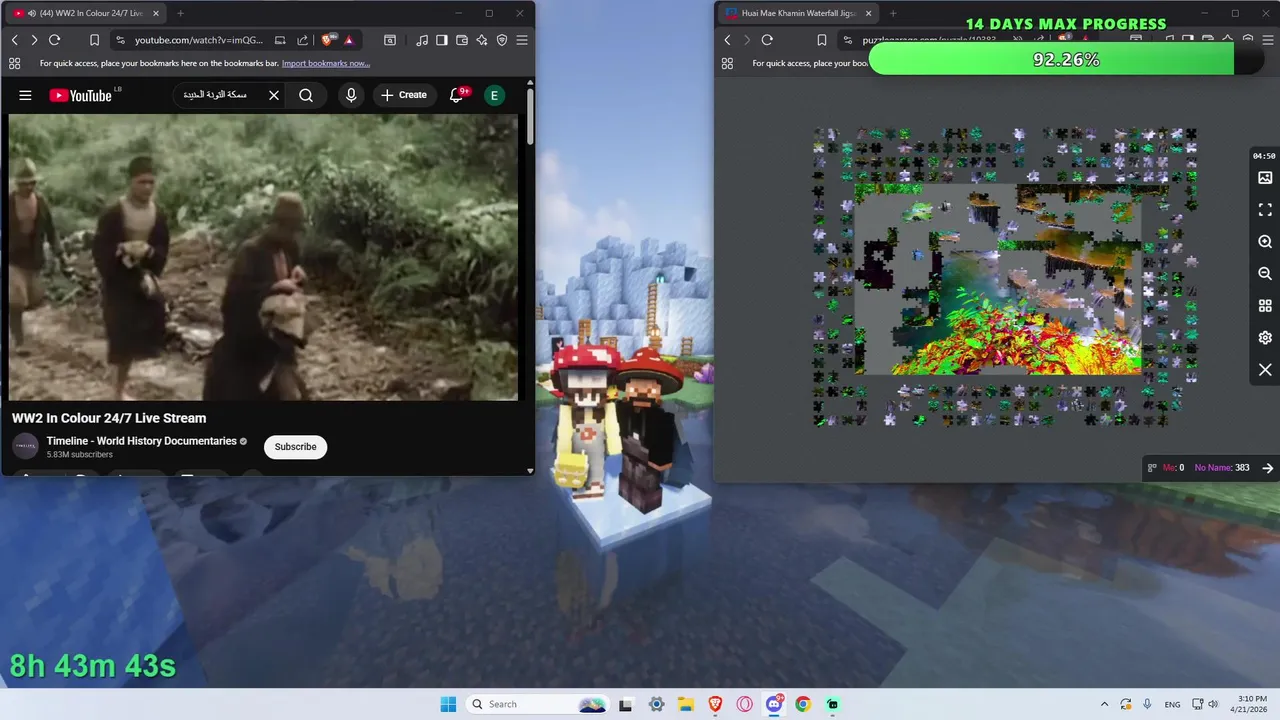
Task: Toggle the Brave sidebar panel
Action: [x=442, y=40]
